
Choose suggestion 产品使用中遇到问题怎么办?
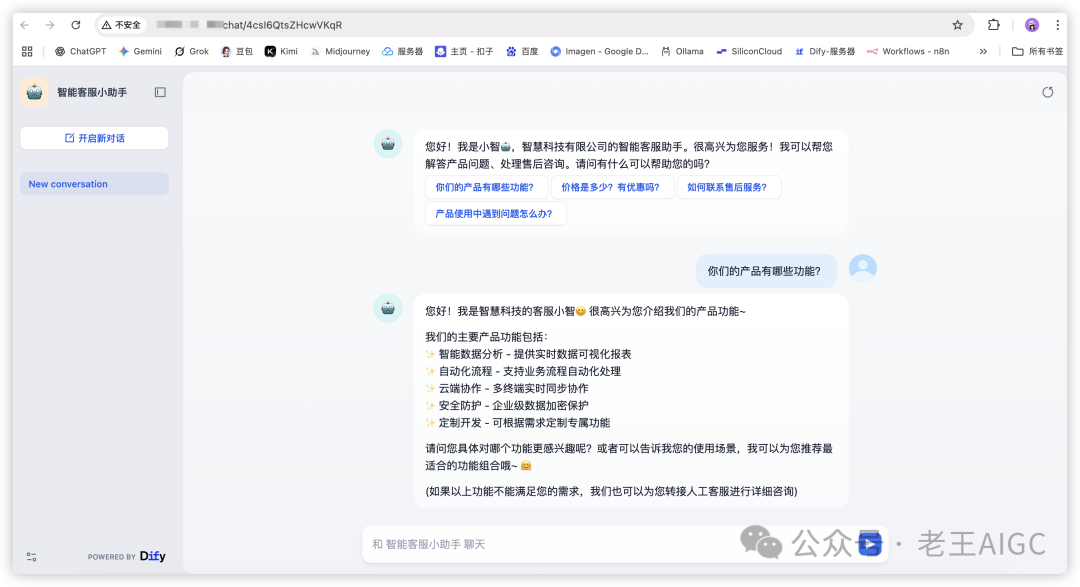[494, 214]
